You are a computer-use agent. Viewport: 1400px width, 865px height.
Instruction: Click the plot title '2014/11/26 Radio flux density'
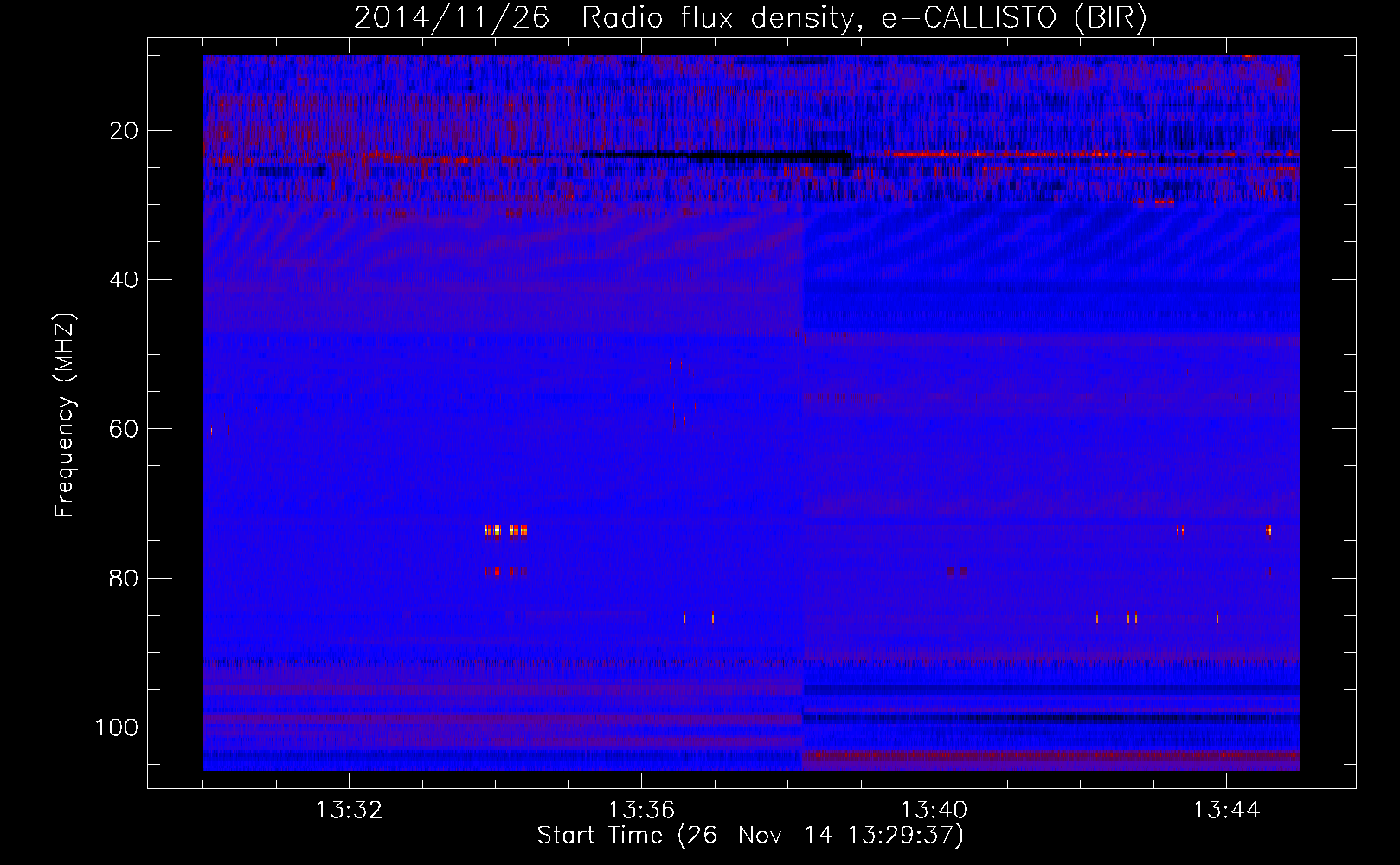[750, 18]
